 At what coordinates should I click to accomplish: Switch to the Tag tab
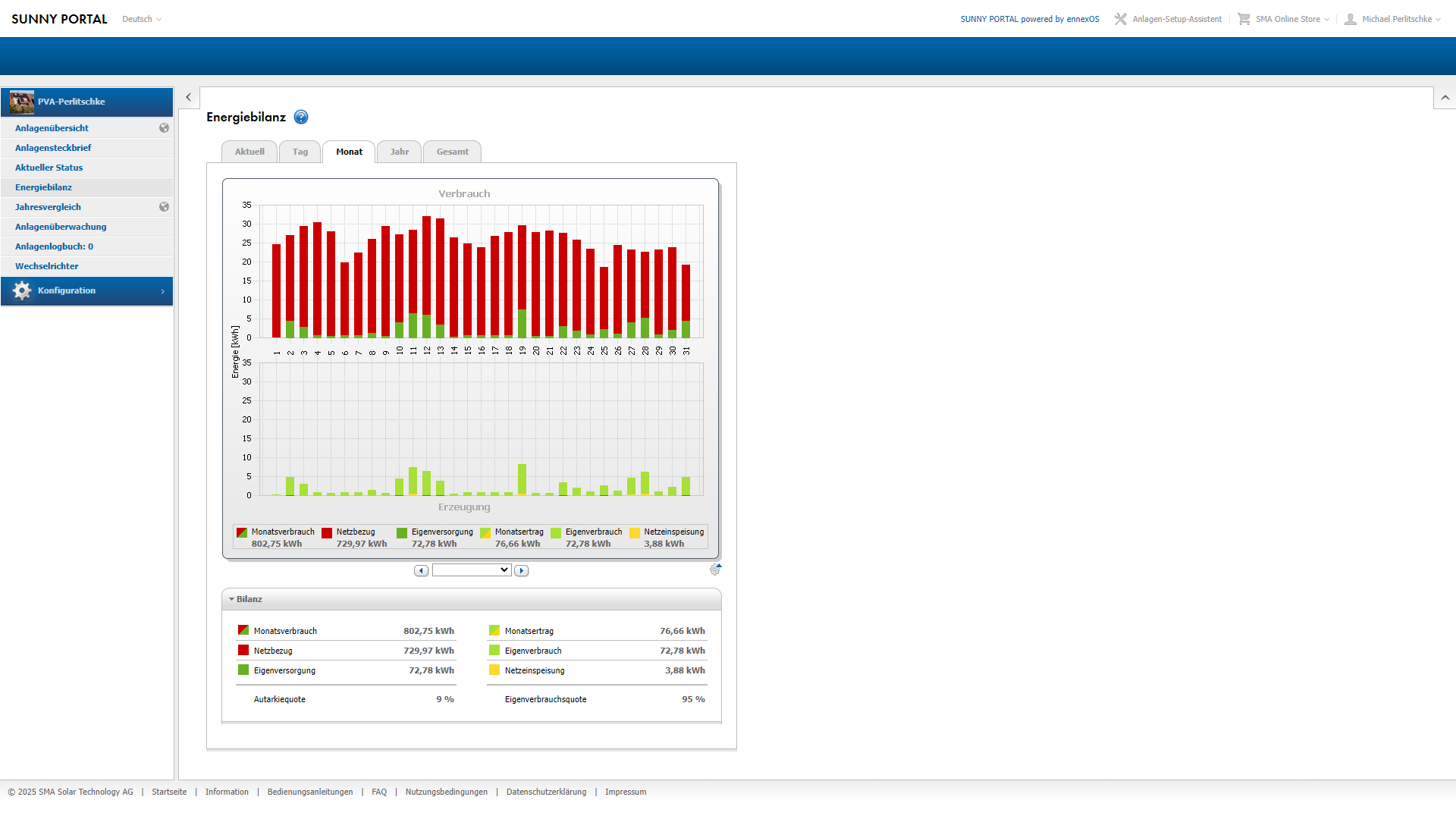pyautogui.click(x=300, y=152)
